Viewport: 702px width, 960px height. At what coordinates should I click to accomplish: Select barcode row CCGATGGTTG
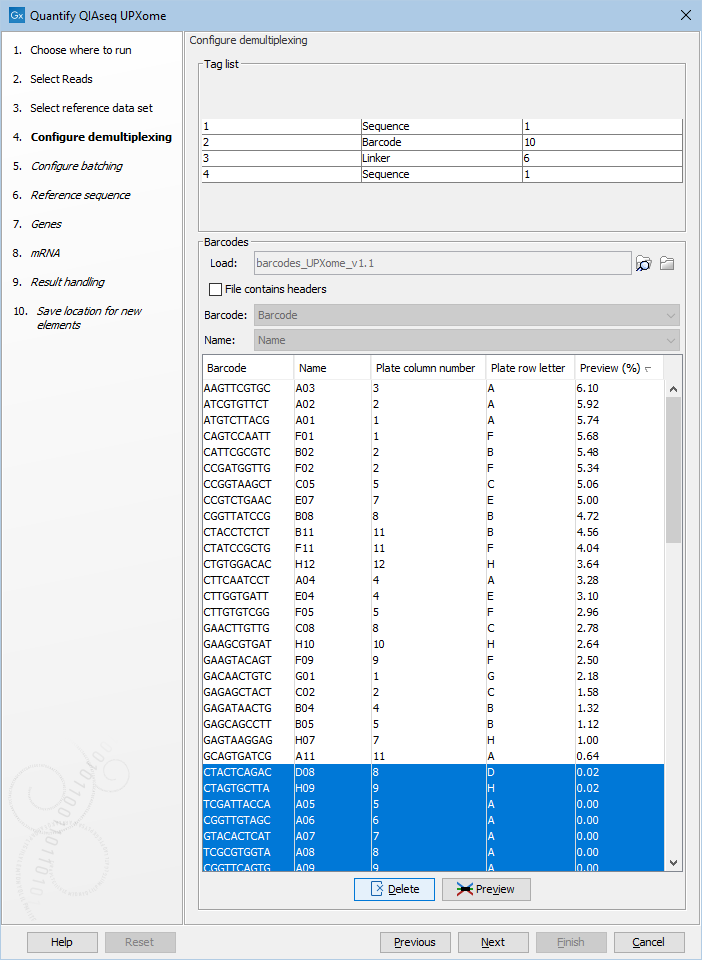click(433, 468)
